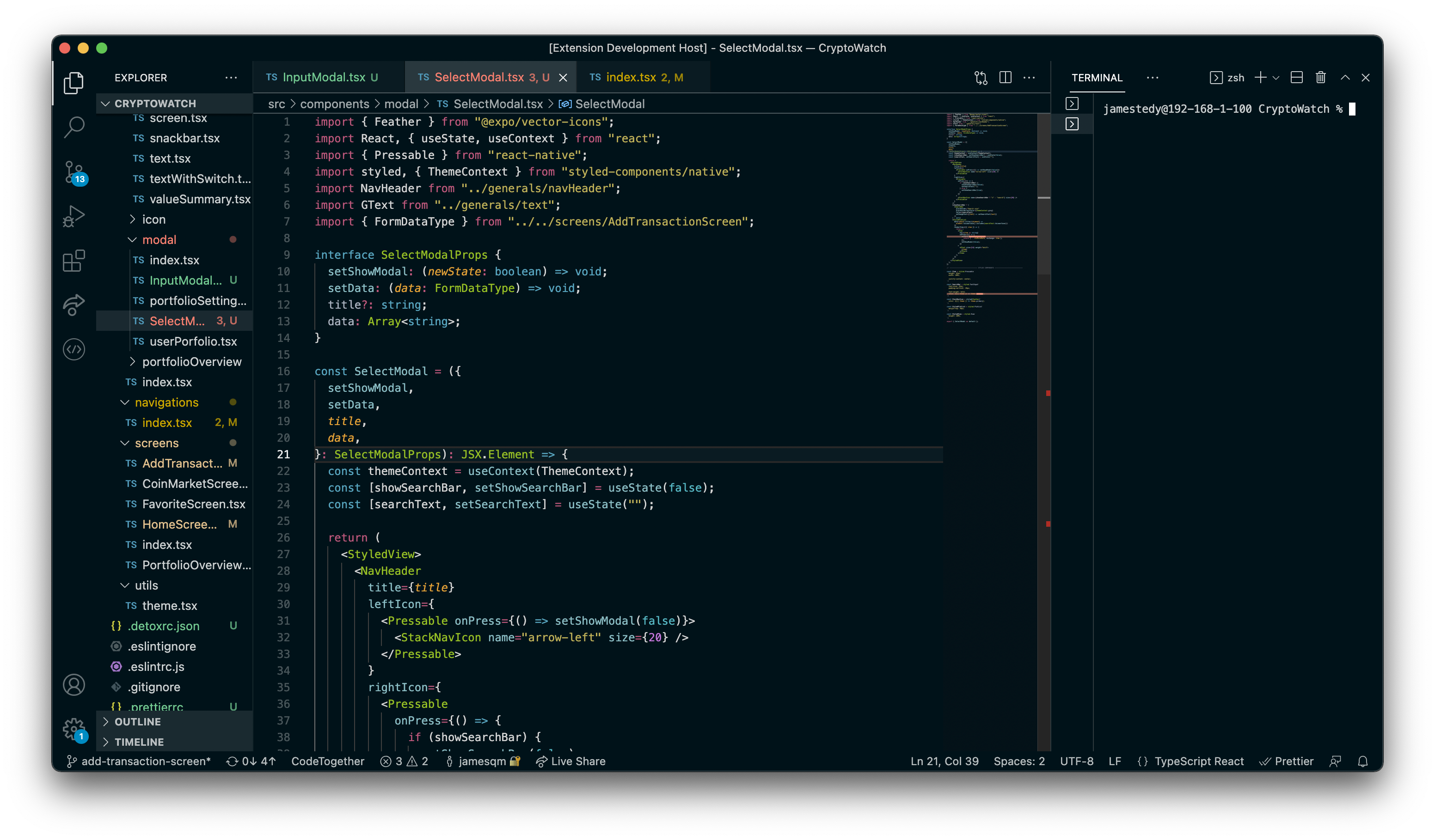Split the terminal pane
Viewport: 1435px width, 840px height.
pos(1297,78)
